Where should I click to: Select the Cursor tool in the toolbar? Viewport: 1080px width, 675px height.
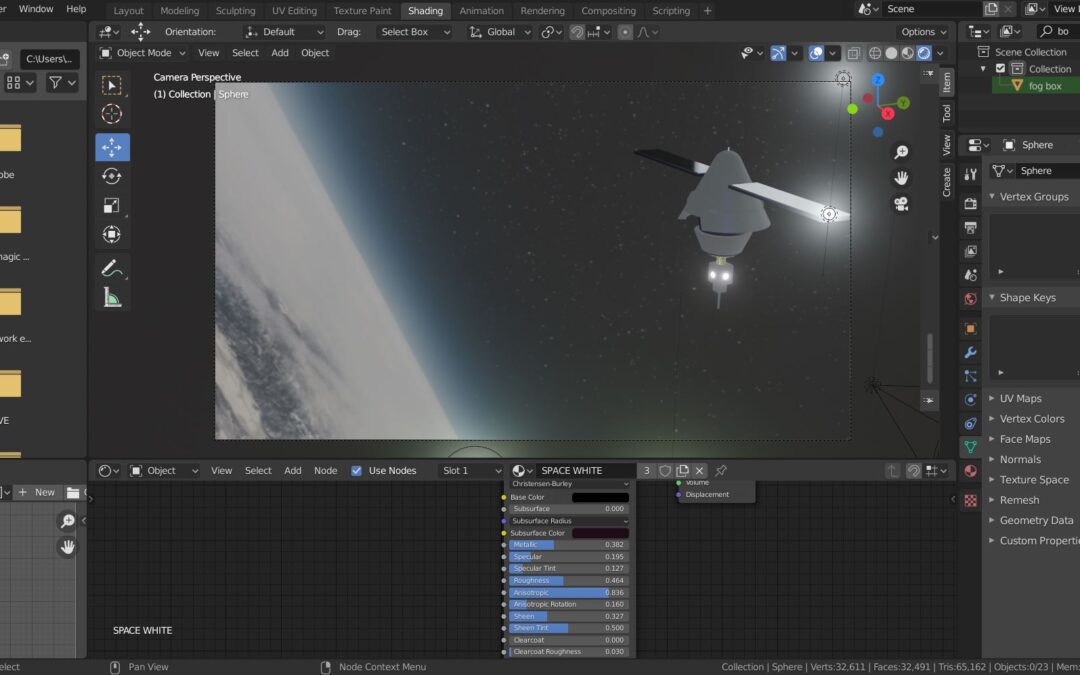coord(112,115)
